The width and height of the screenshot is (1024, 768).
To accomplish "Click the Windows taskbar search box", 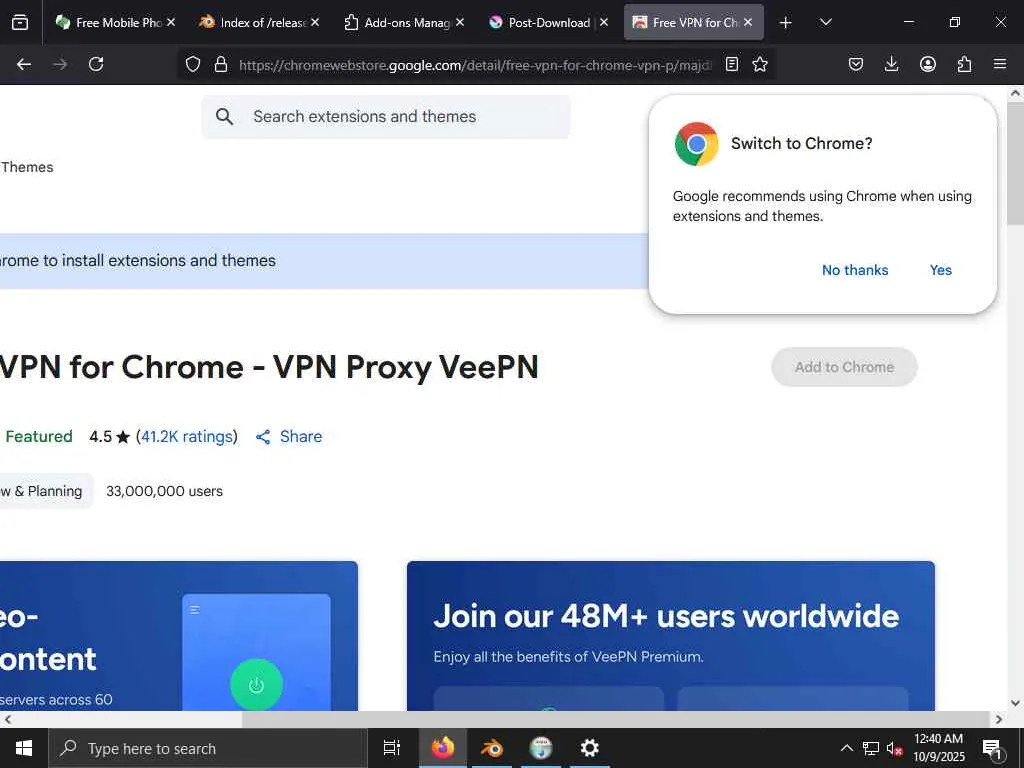I will pos(208,748).
